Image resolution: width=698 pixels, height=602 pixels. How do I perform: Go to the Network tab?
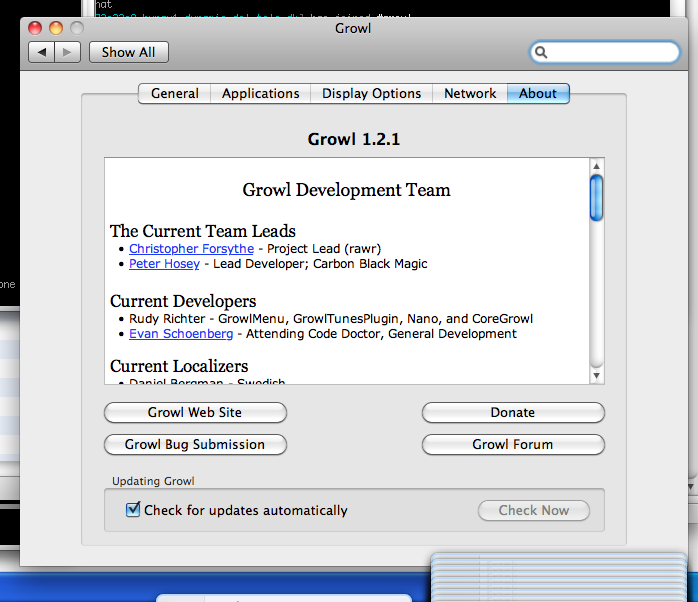470,93
